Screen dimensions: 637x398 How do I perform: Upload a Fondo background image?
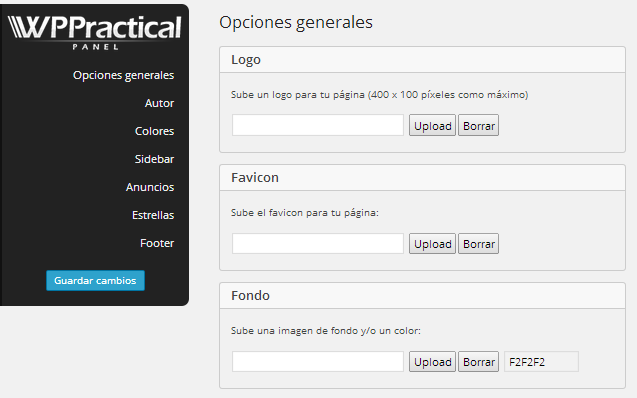tap(432, 361)
